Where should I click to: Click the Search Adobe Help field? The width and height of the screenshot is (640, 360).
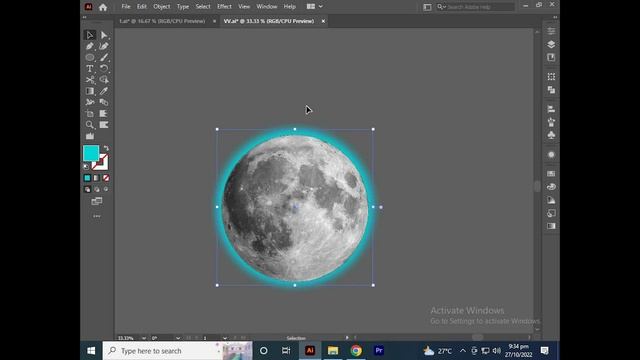coord(476,7)
